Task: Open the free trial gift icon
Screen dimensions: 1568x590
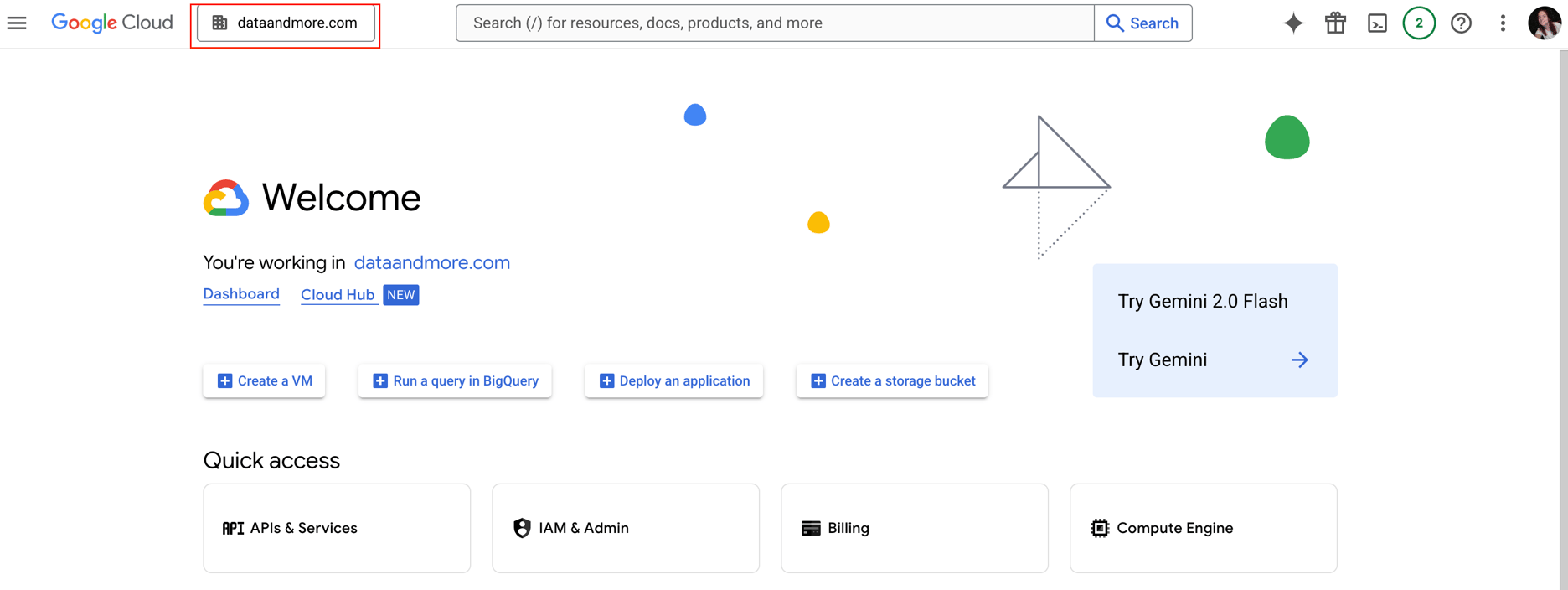Action: [x=1335, y=23]
